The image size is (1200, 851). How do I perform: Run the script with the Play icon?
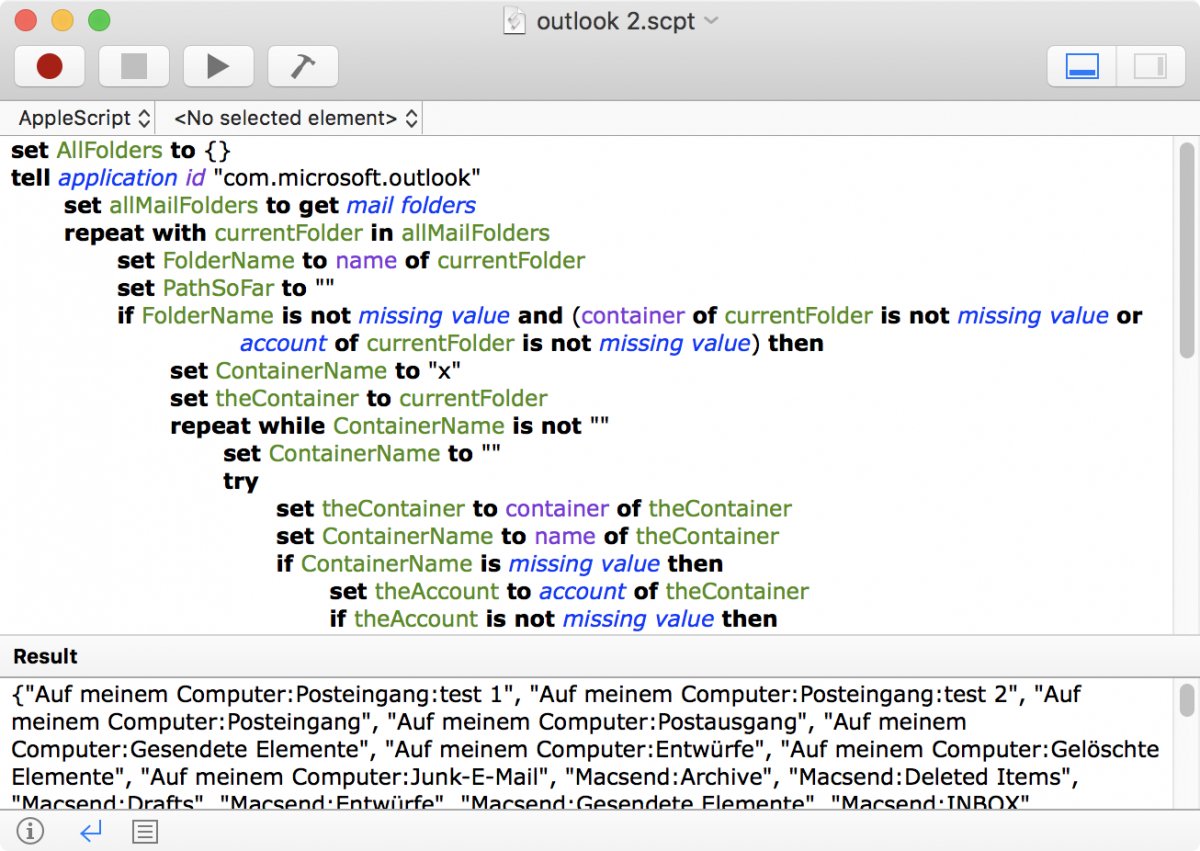pos(218,65)
